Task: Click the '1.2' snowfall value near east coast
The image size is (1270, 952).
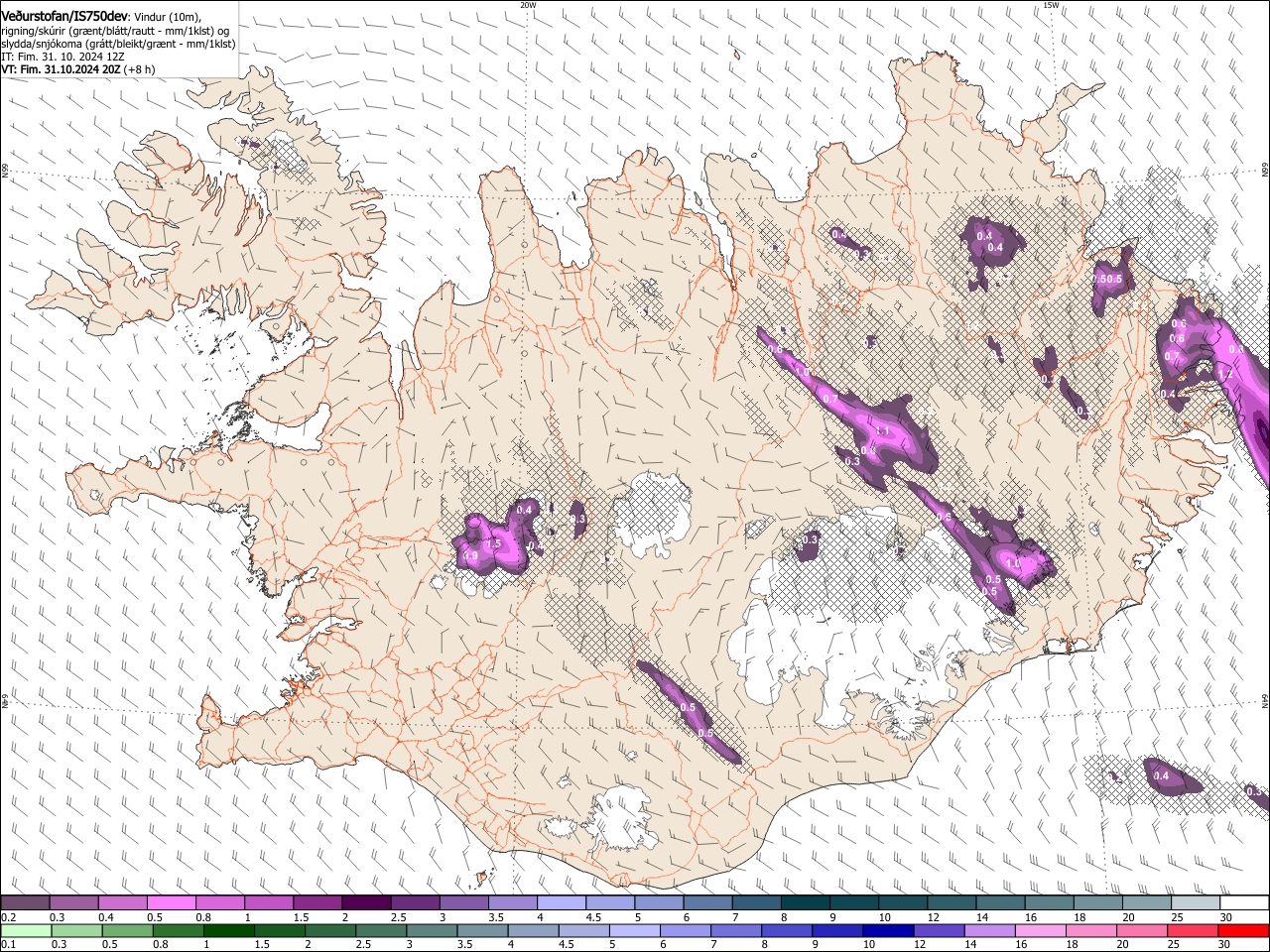Action: click(1224, 376)
